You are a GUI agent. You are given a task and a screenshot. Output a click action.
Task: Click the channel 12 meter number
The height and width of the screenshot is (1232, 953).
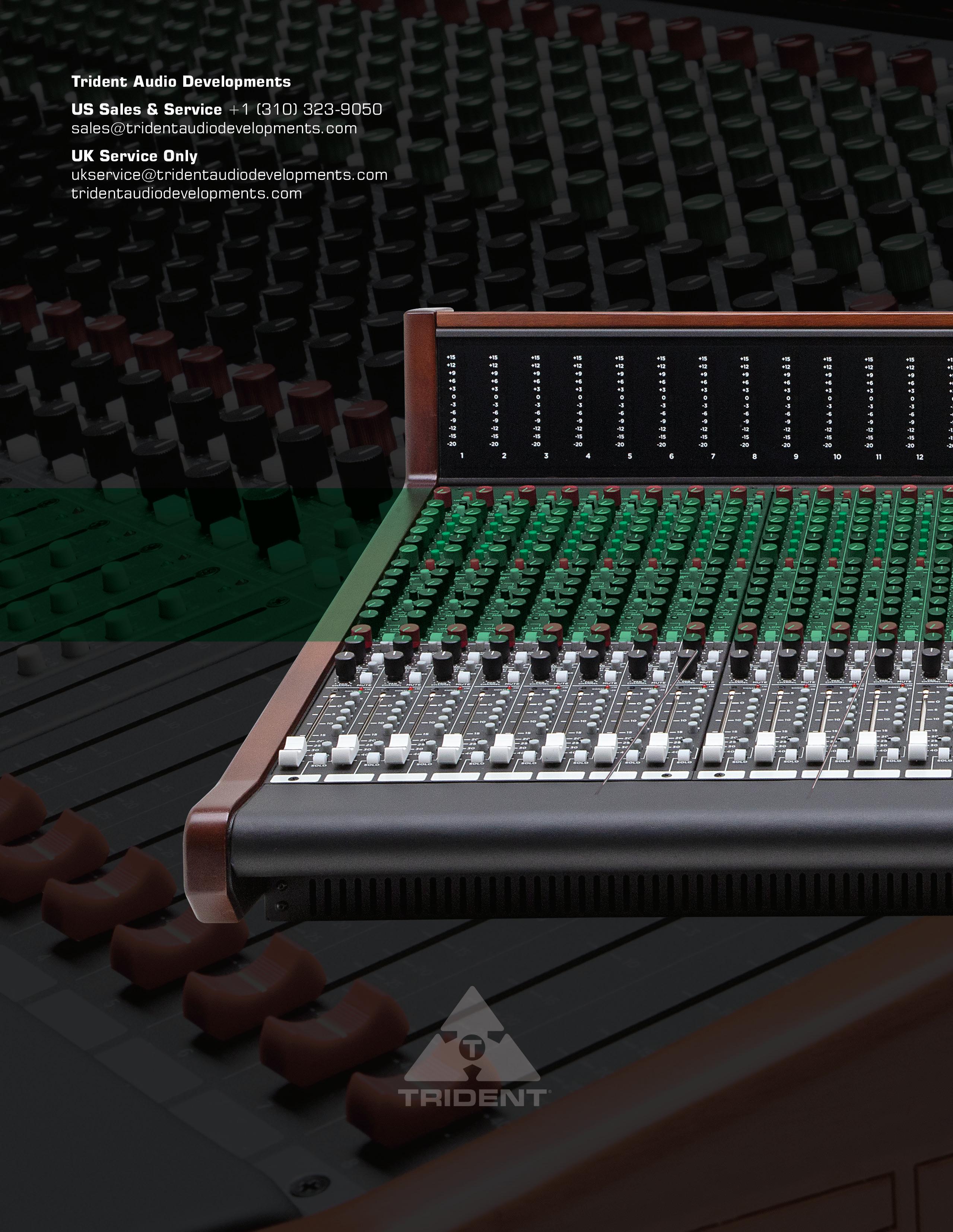click(919, 457)
